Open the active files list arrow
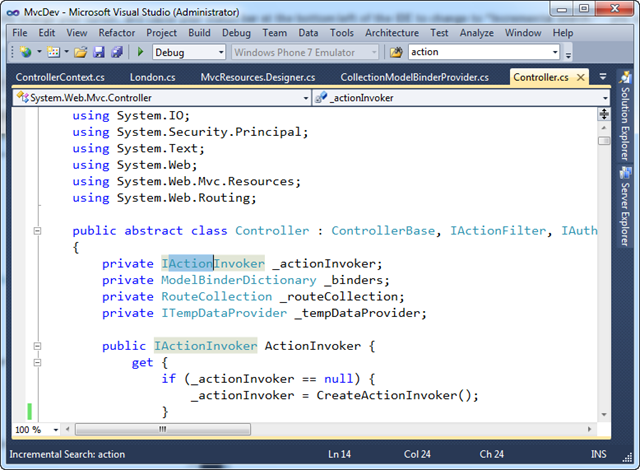The image size is (640, 470). tap(603, 77)
